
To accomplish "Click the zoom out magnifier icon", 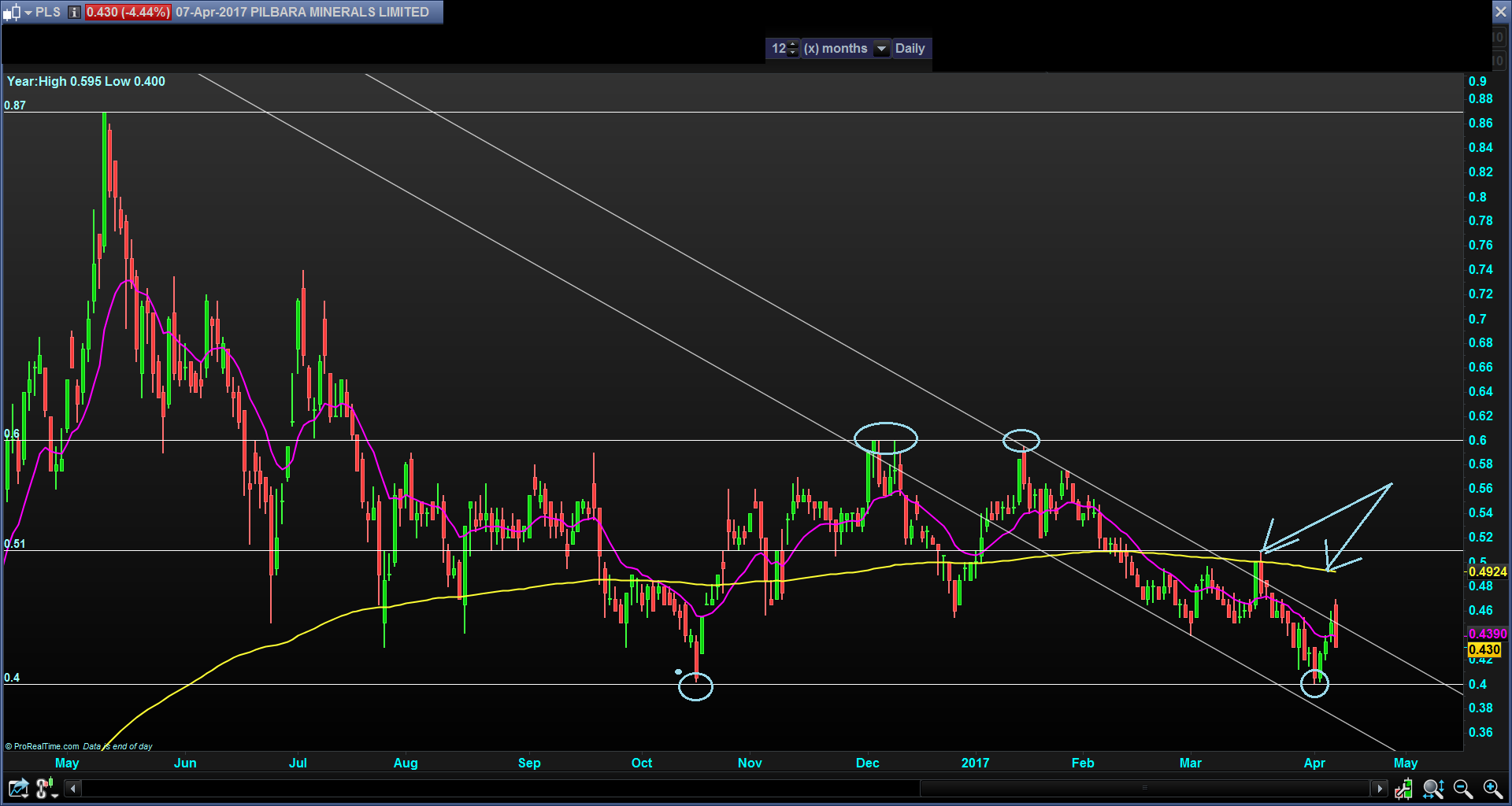I will pyautogui.click(x=1463, y=788).
